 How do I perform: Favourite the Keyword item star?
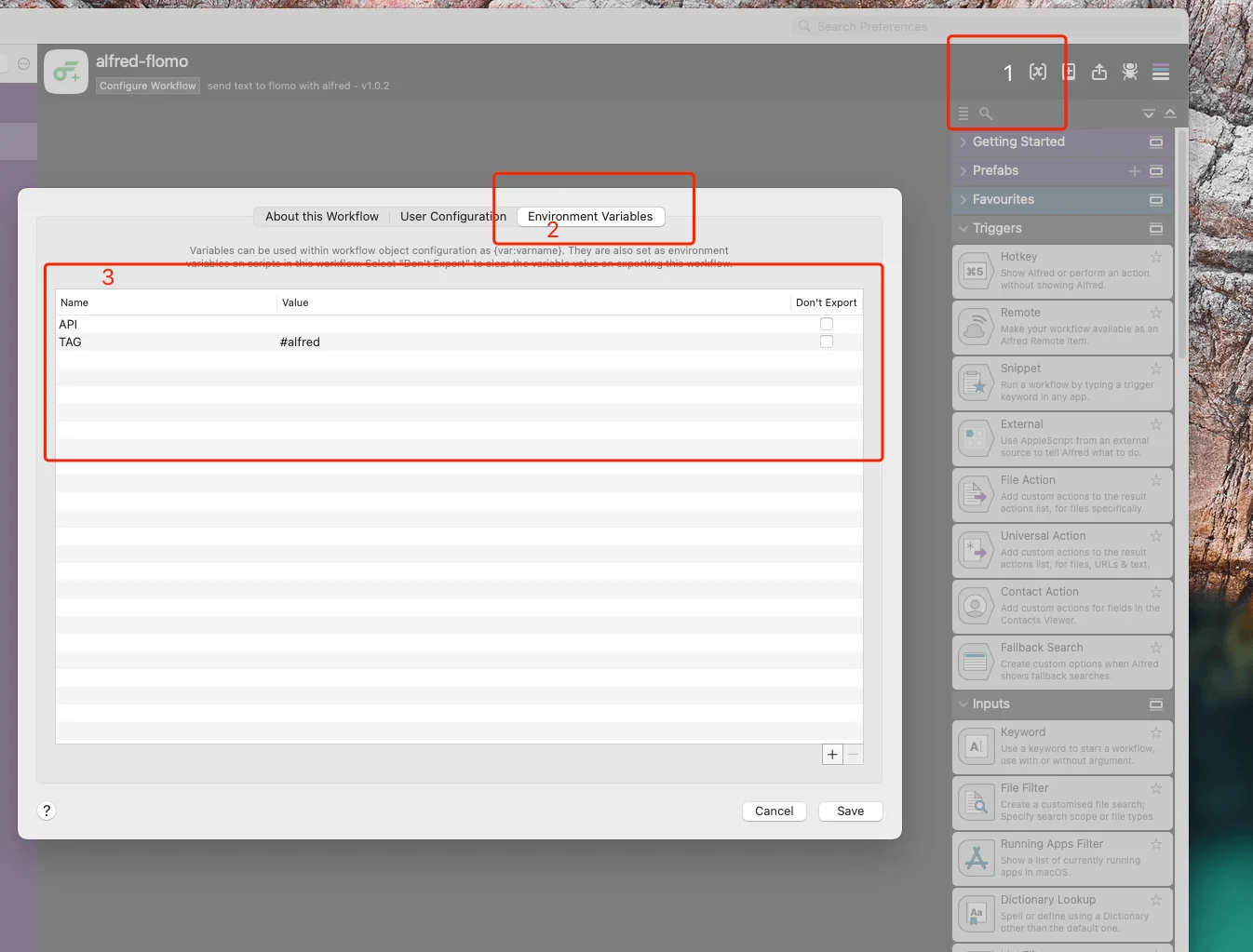(x=1156, y=732)
